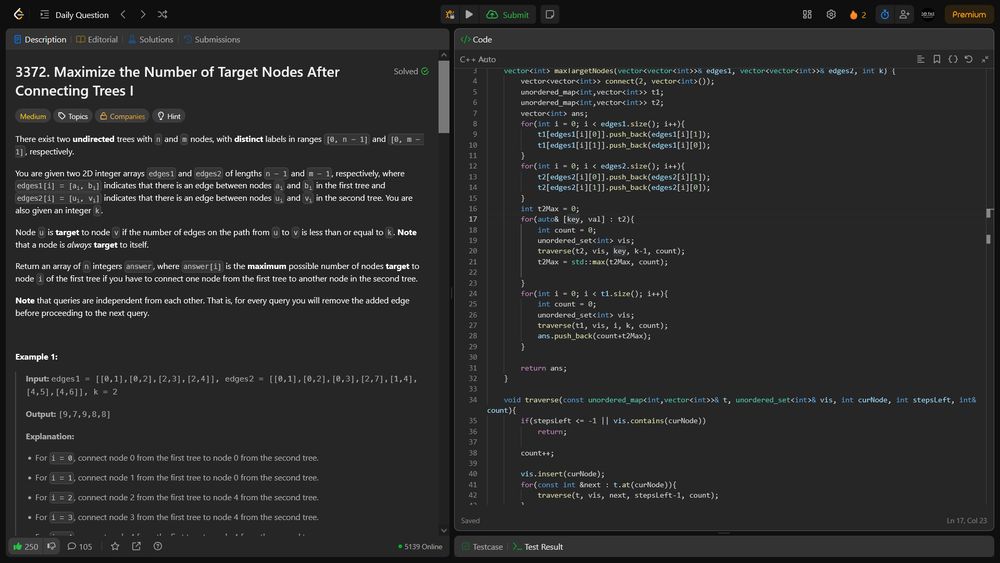Run code with the play button

(469, 14)
